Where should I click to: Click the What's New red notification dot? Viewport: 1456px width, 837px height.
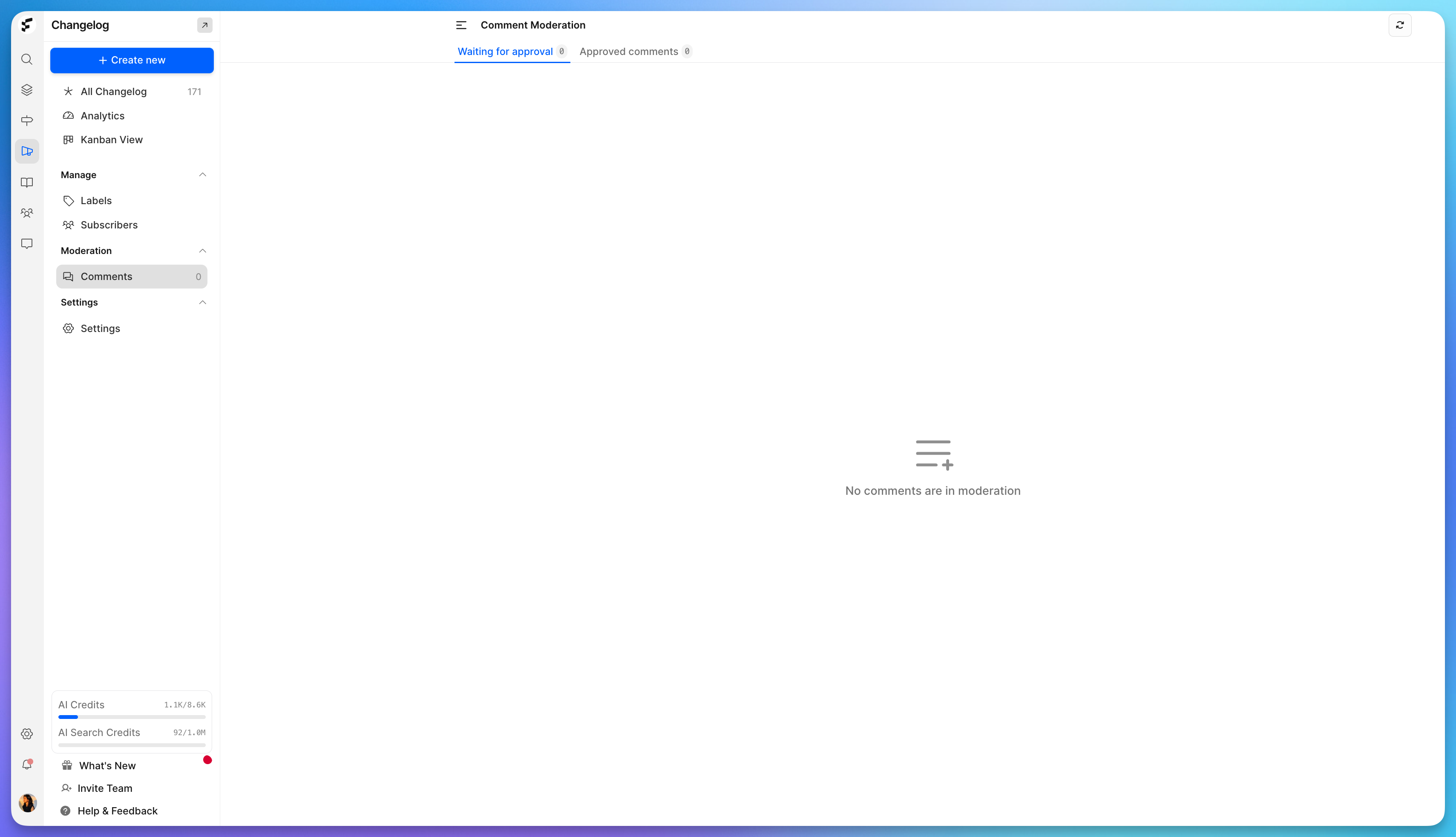tap(207, 760)
